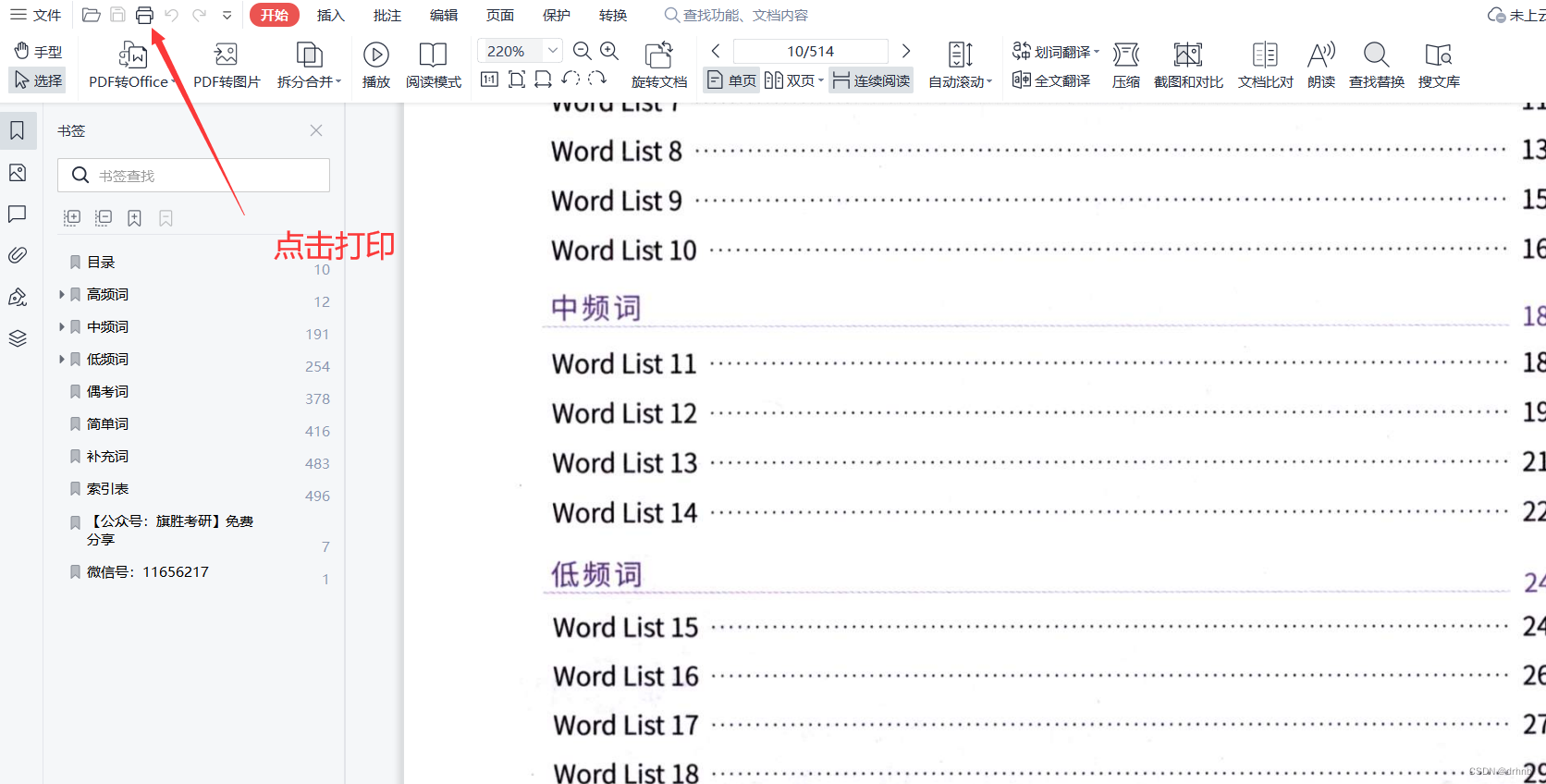Switch to the 转换 tab
The image size is (1546, 784).
[x=613, y=15]
